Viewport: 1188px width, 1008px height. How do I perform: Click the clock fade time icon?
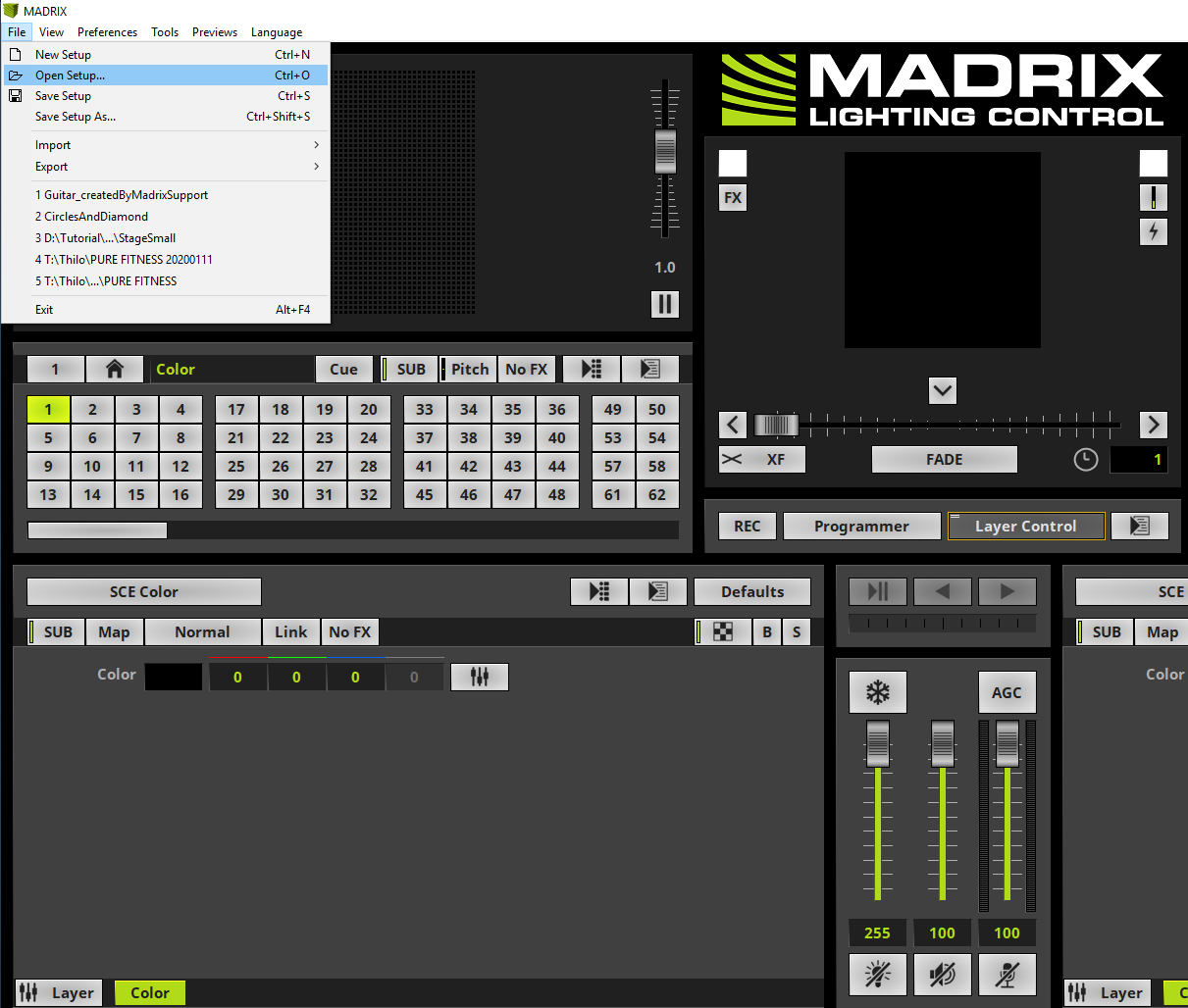pos(1086,459)
